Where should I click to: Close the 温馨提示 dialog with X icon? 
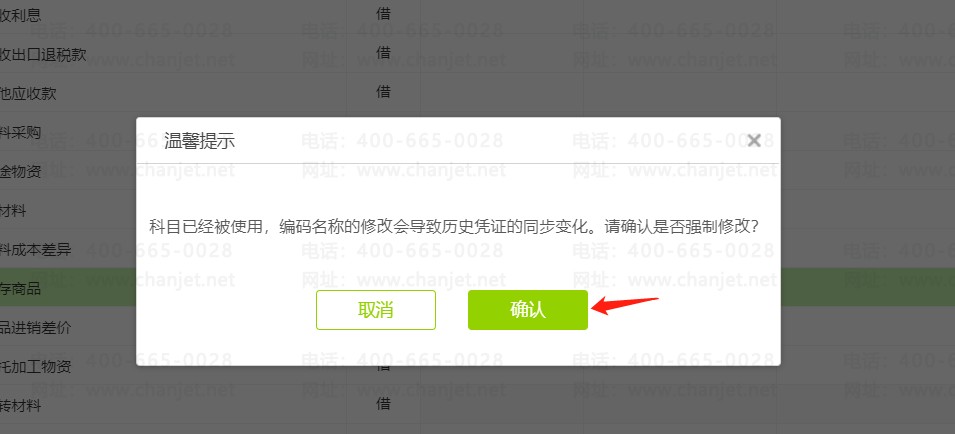click(x=754, y=141)
